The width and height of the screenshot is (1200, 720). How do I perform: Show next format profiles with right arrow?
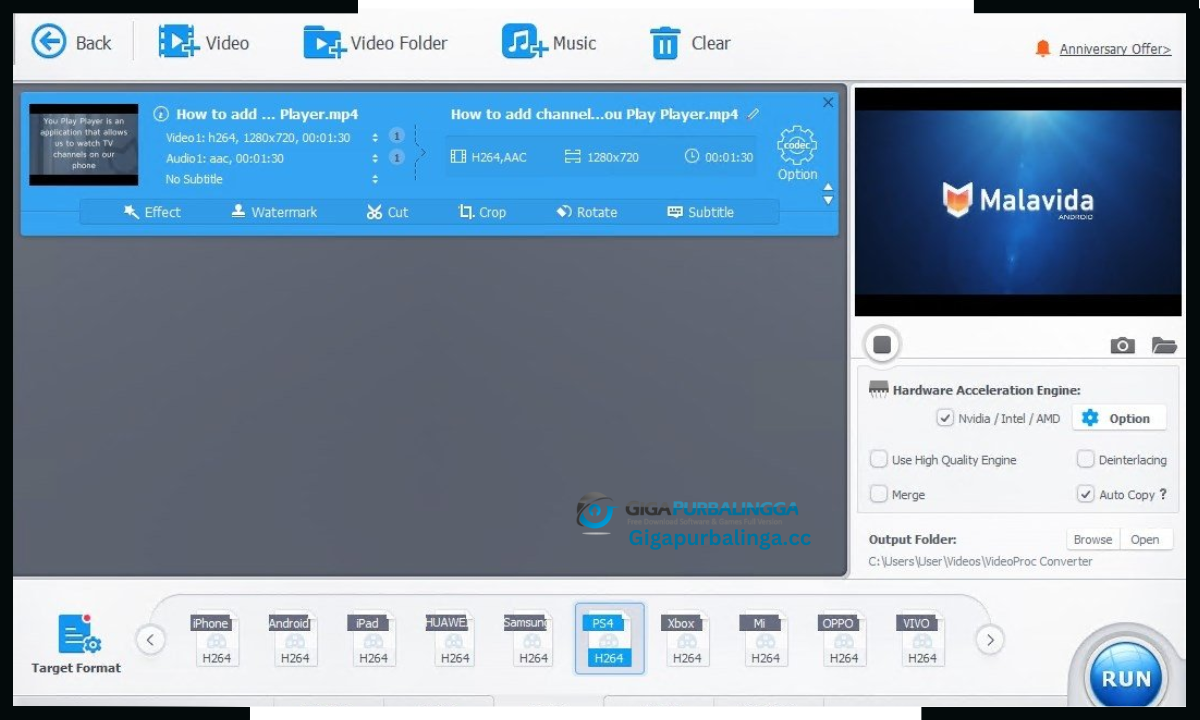click(x=989, y=639)
